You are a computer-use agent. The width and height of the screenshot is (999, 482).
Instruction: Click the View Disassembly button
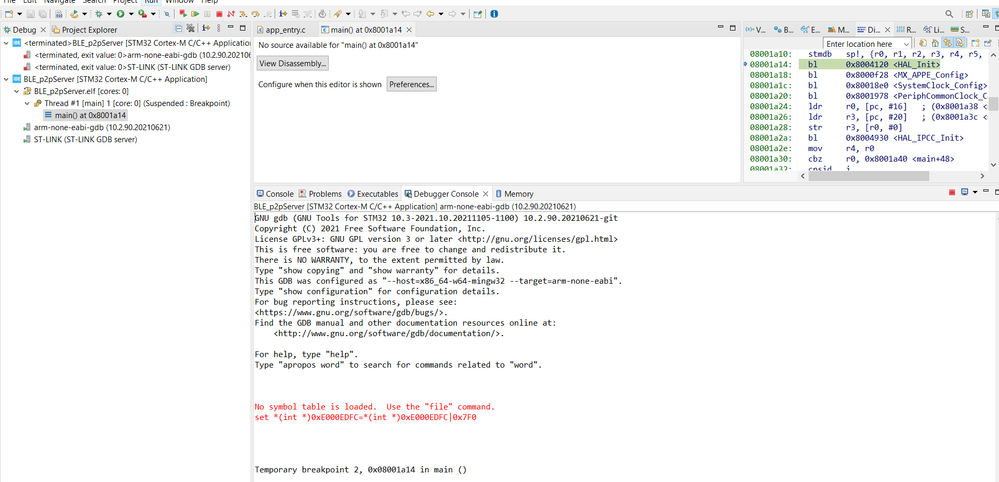tap(292, 64)
